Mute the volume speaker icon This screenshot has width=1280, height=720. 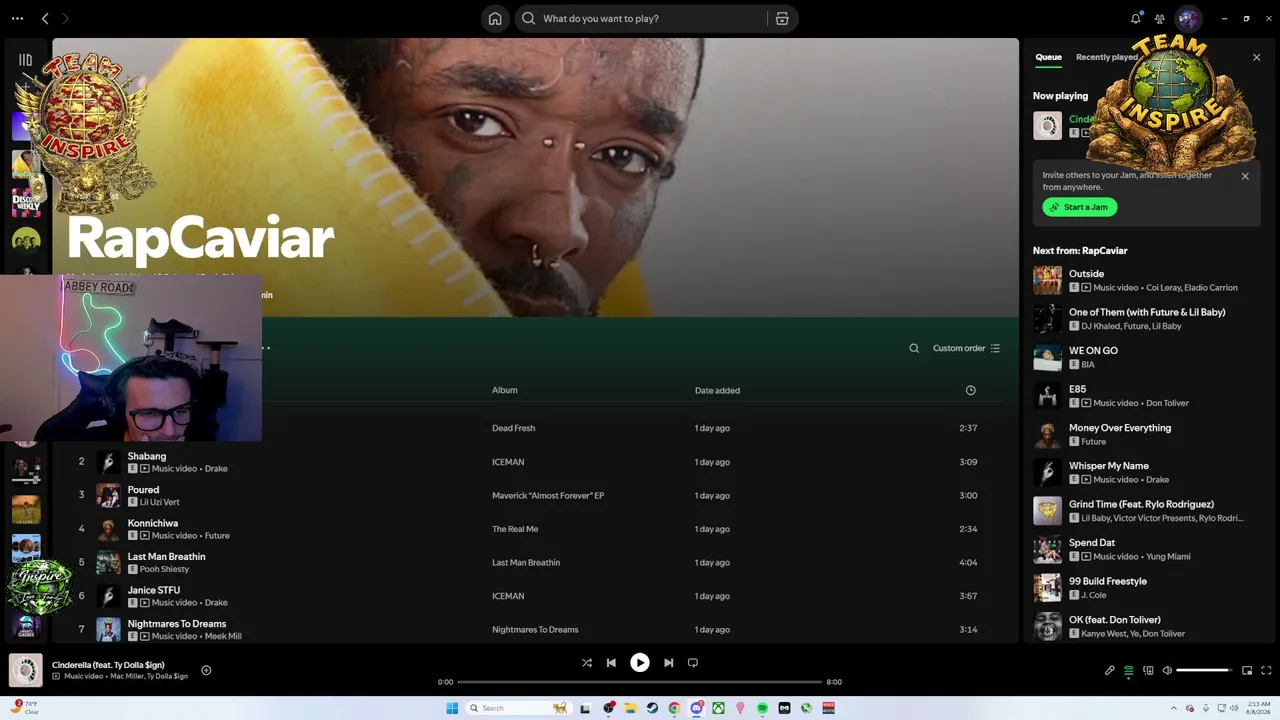(x=1167, y=670)
